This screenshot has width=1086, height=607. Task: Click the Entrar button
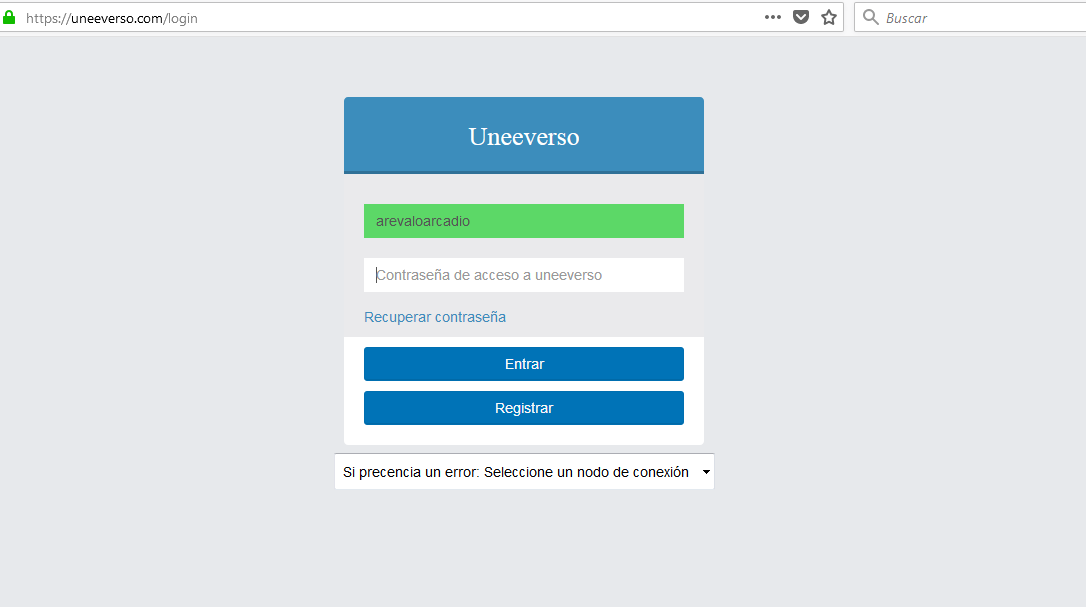click(x=524, y=364)
